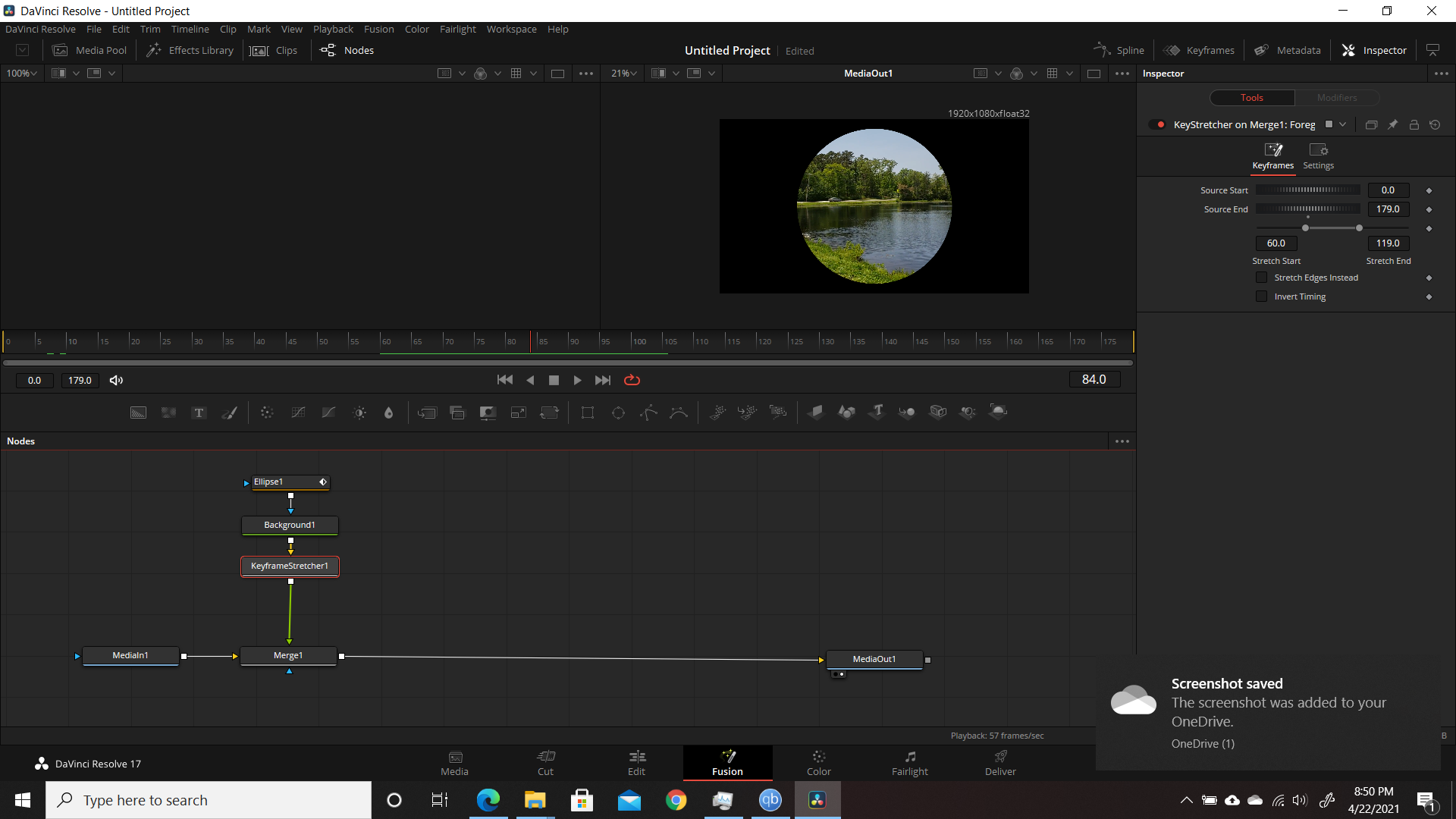This screenshot has width=1456, height=819.
Task: Toggle keyframe diamond for Invert Timing
Action: click(x=1429, y=297)
